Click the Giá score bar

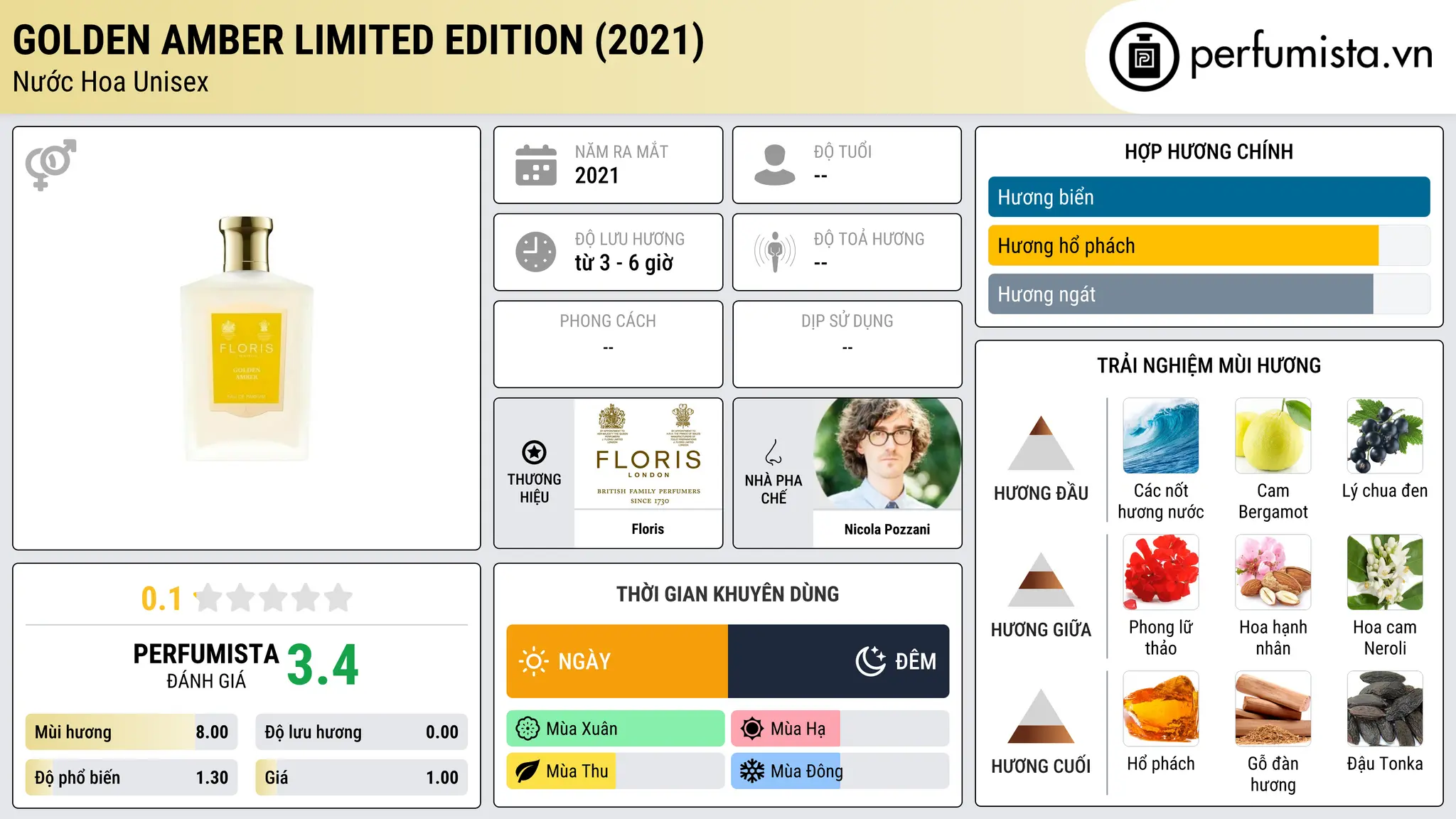[x=362, y=777]
